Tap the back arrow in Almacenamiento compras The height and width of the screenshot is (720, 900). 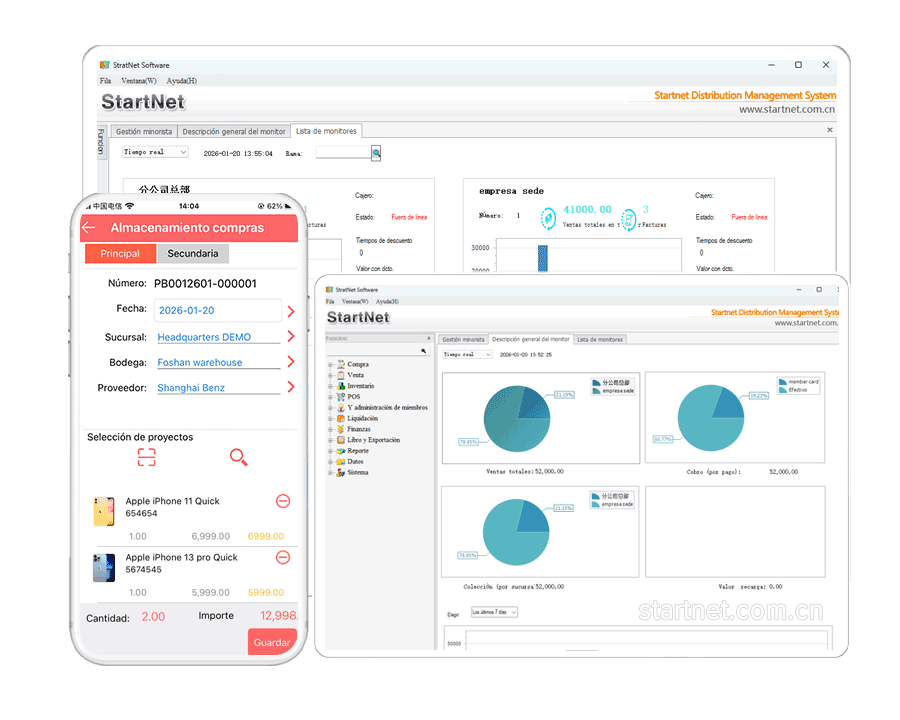click(89, 228)
